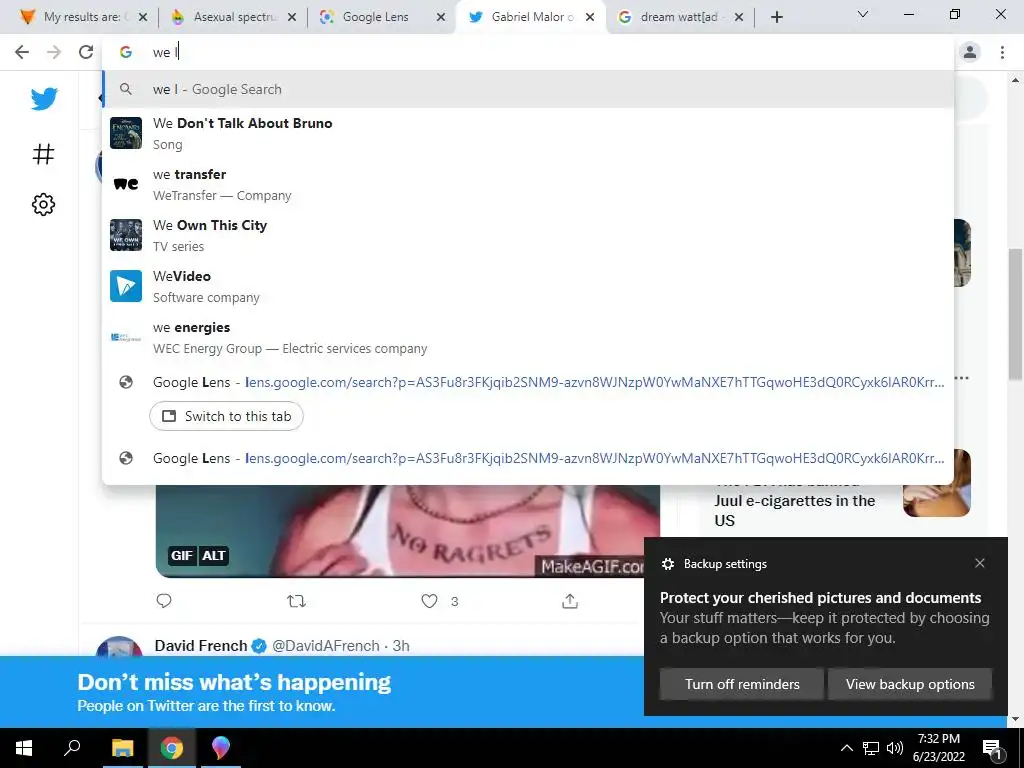Image resolution: width=1024 pixels, height=768 pixels.
Task: Close the Backup settings notification
Action: point(980,563)
